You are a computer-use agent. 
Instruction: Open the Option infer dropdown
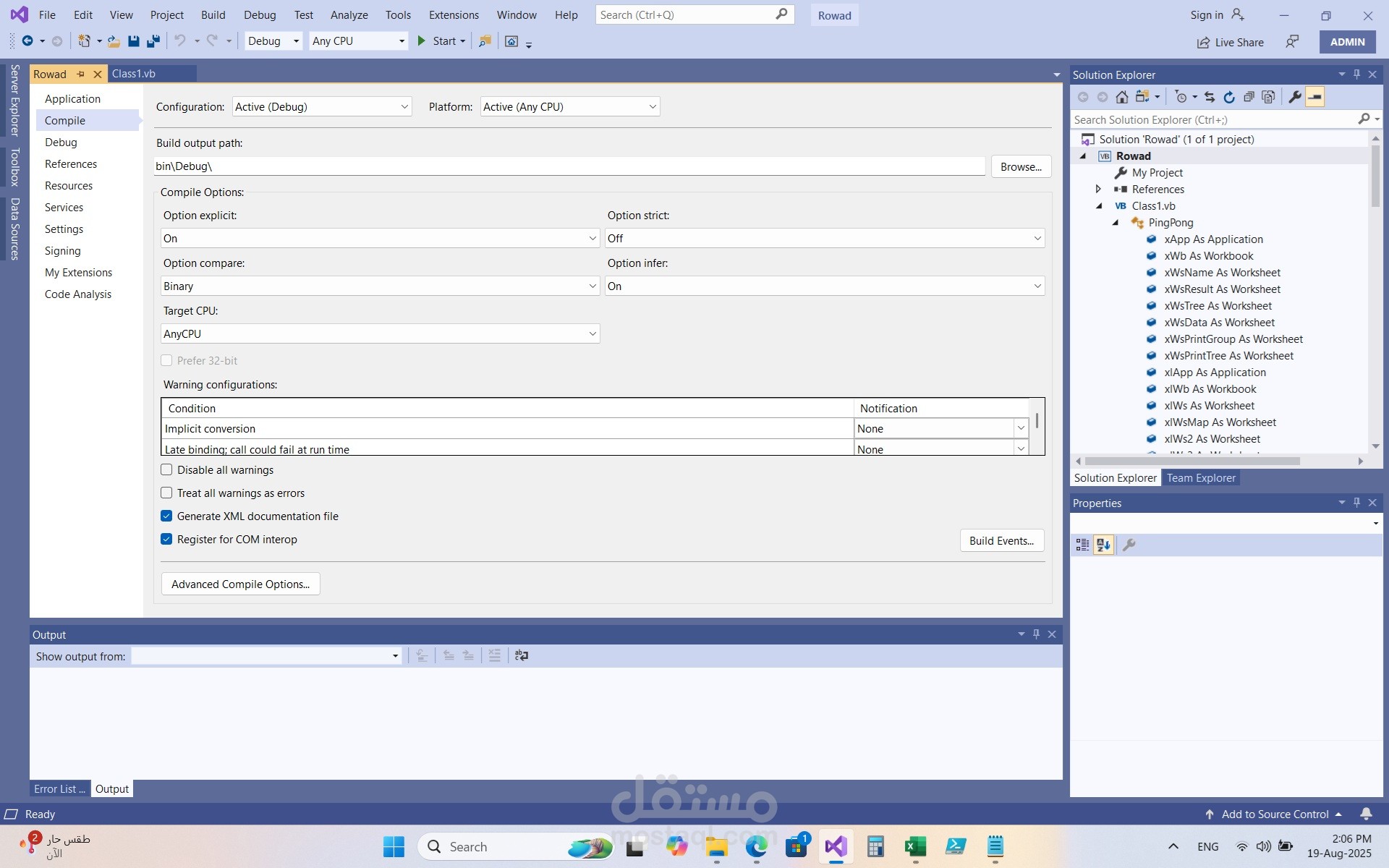click(x=825, y=286)
